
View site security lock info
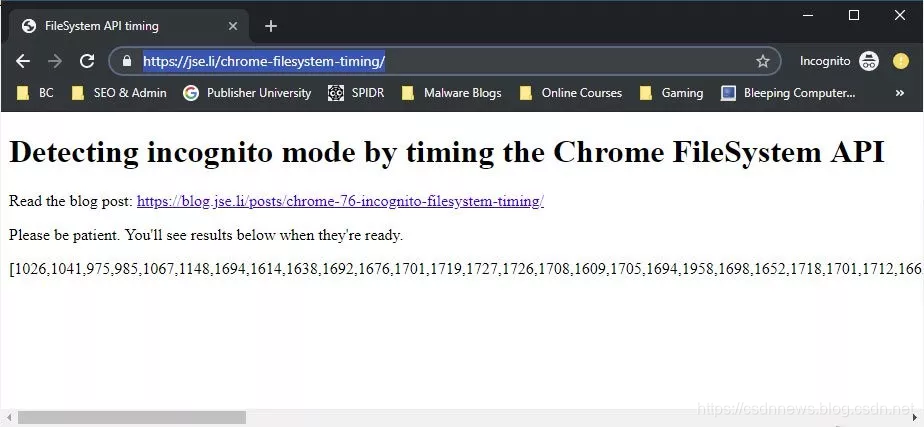tap(126, 61)
